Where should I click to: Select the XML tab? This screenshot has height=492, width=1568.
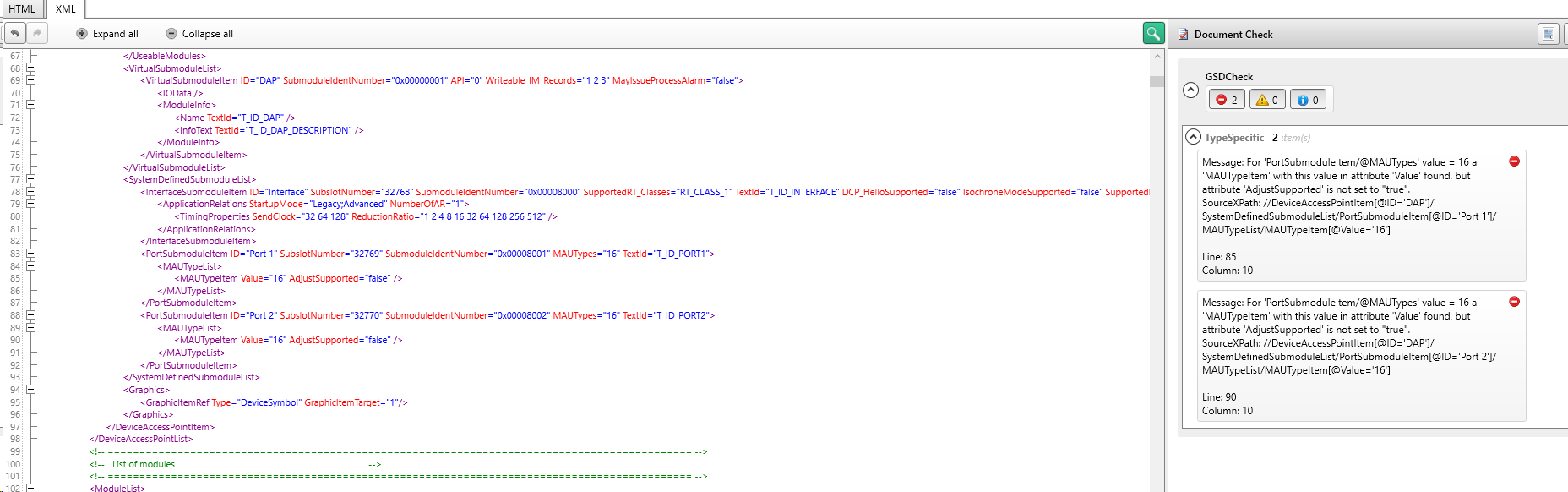click(x=66, y=9)
